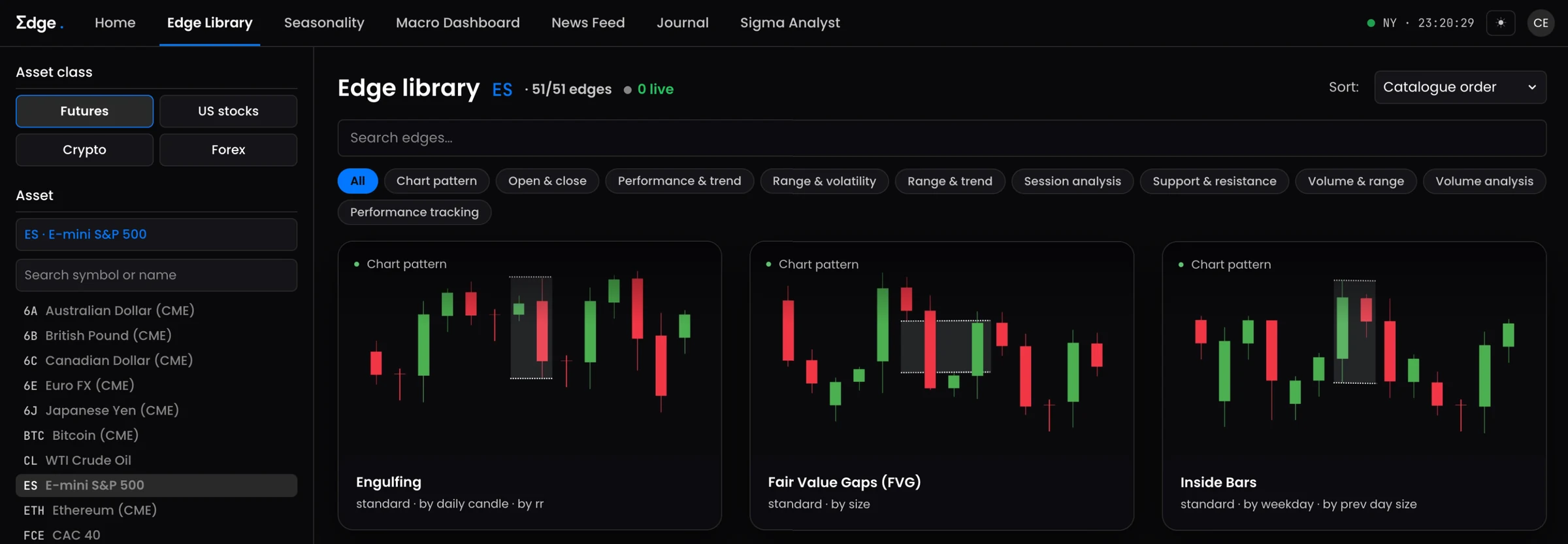Select the Futures asset class
The height and width of the screenshot is (544, 1568).
84,111
